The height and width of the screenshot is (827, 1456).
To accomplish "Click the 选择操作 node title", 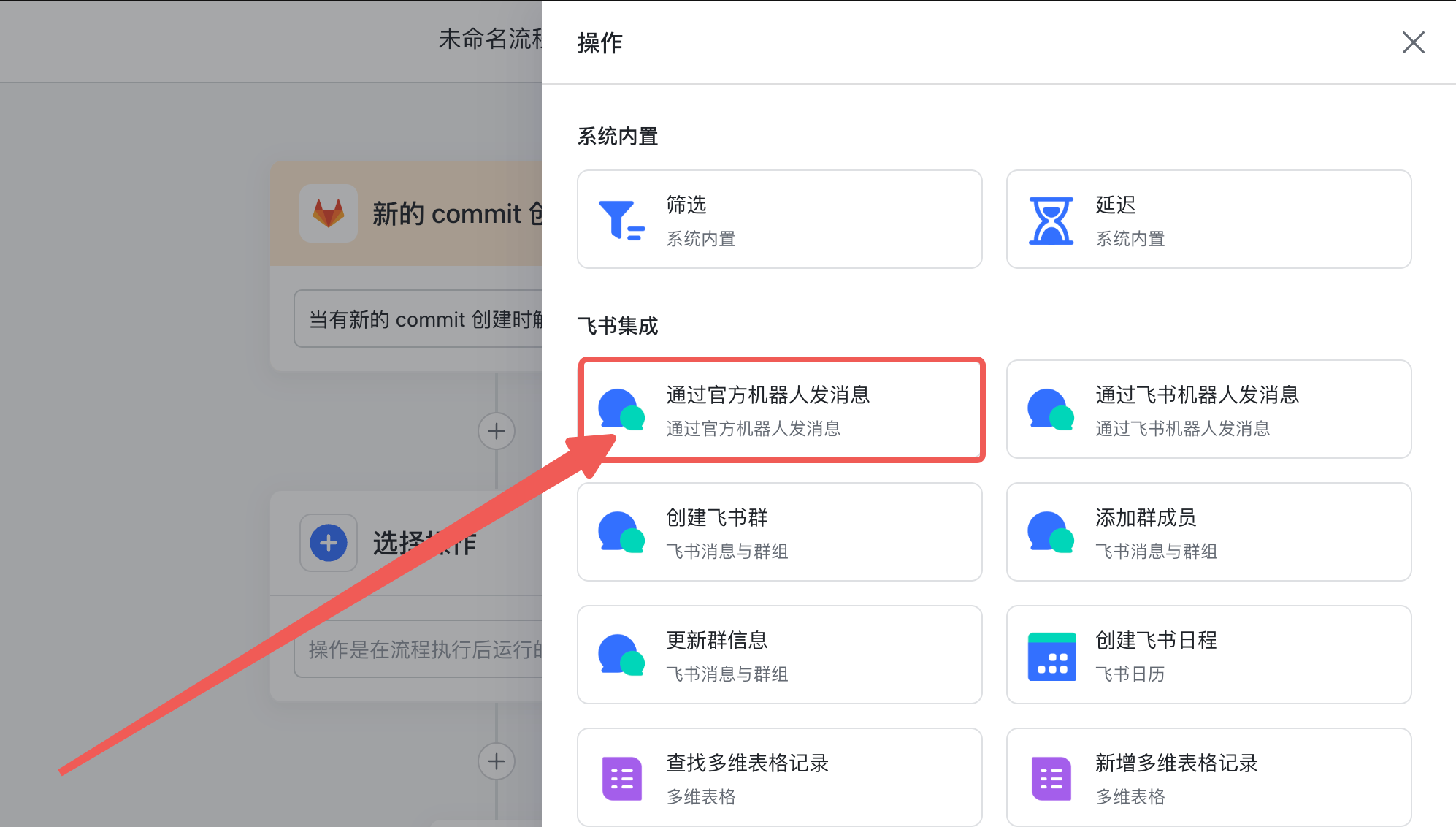I will 425,543.
